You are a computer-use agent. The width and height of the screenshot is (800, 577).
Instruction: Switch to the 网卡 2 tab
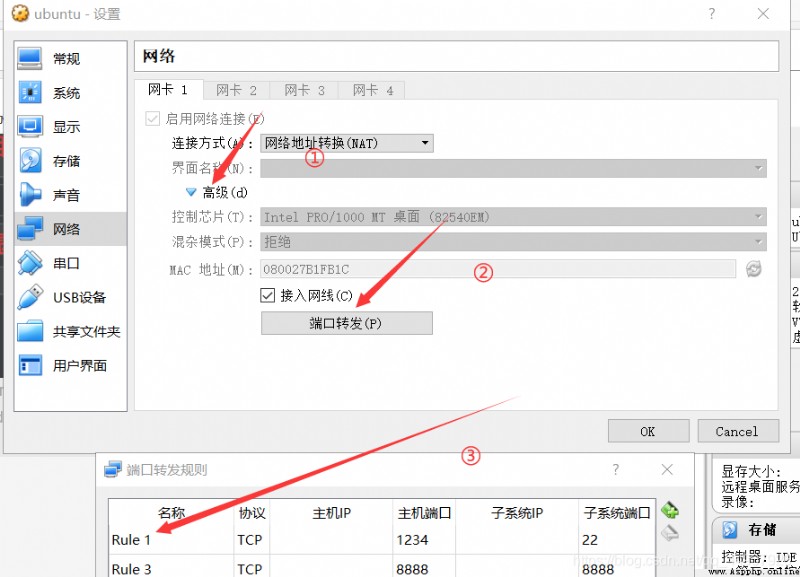tap(236, 90)
